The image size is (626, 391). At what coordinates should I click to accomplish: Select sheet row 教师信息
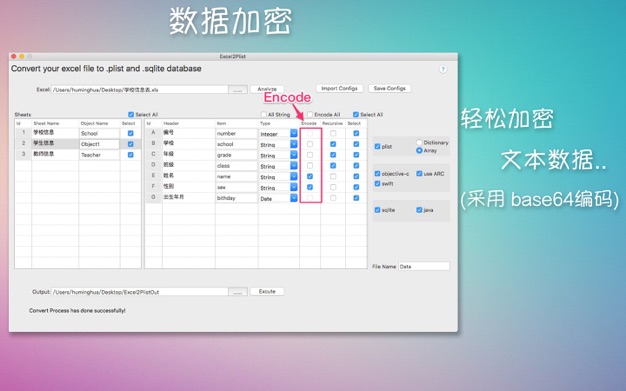[78, 155]
